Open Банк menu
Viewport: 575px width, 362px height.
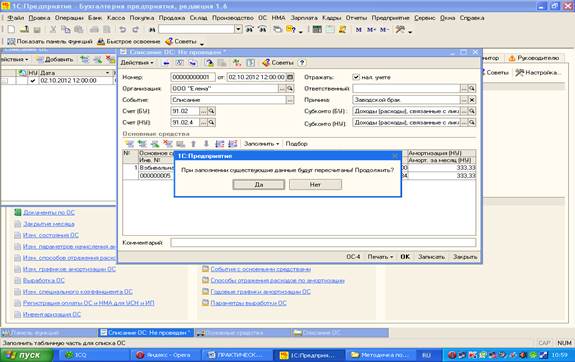click(95, 18)
